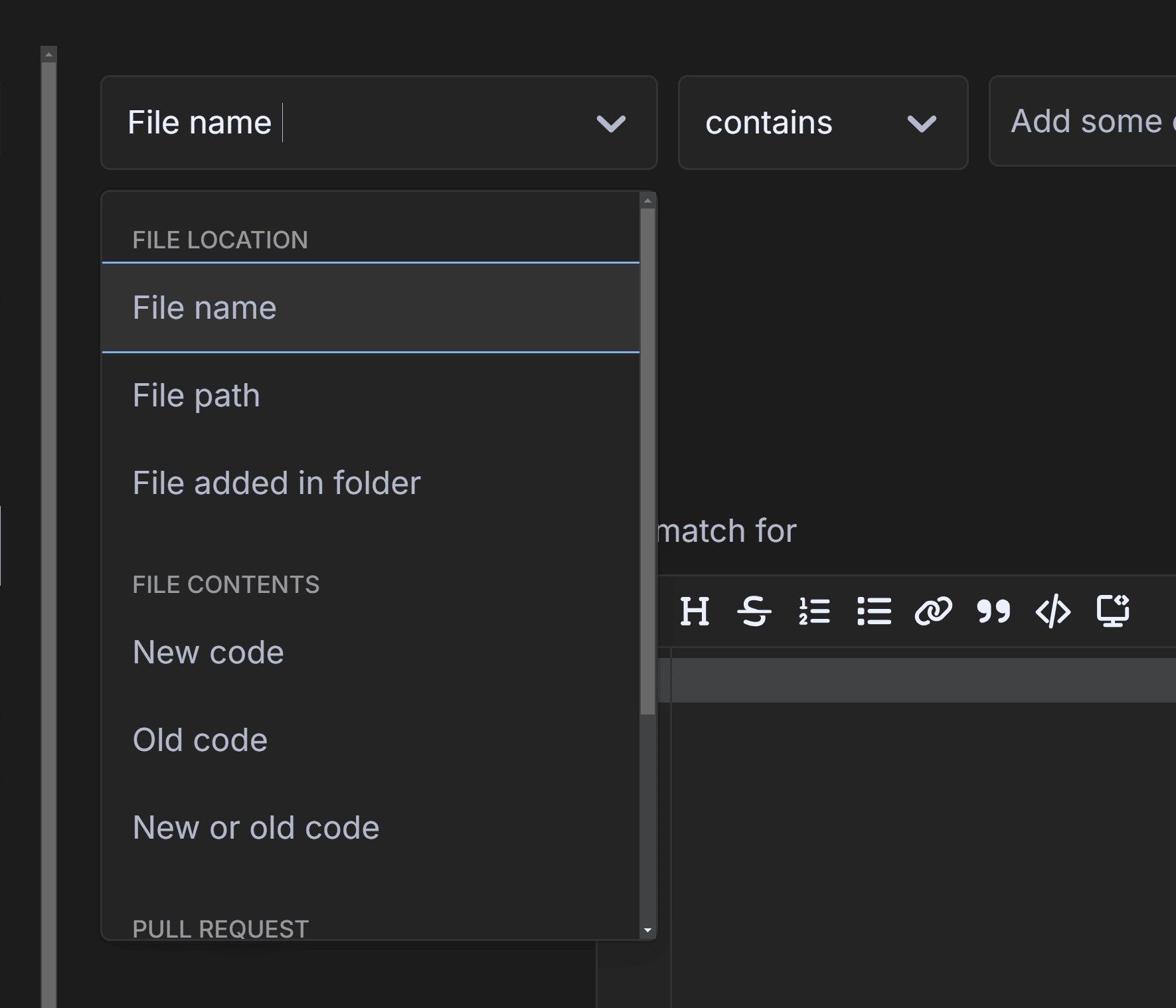The width and height of the screenshot is (1176, 1008).
Task: Click the dropdown list scrollbar thumb
Action: (647, 461)
